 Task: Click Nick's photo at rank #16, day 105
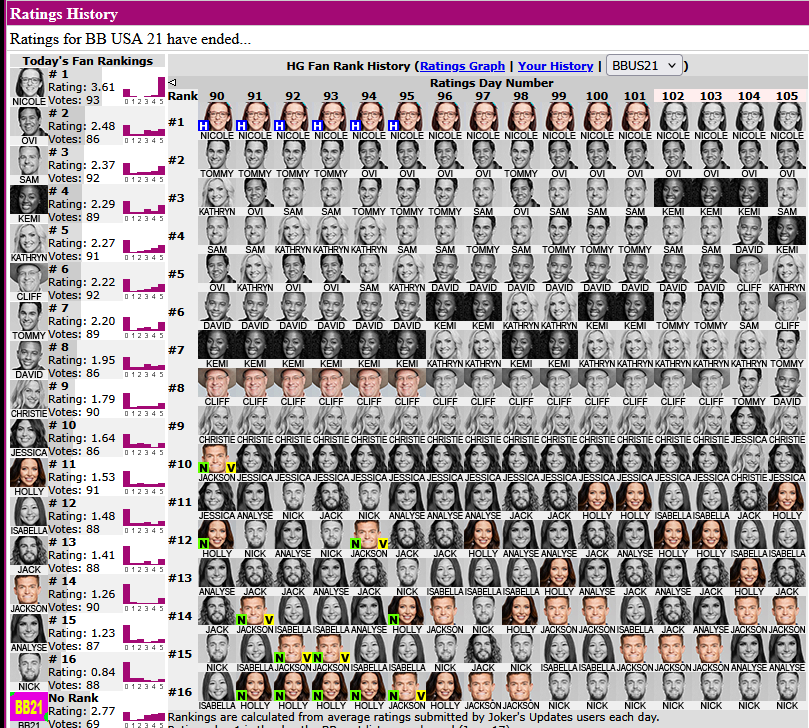[x=787, y=686]
